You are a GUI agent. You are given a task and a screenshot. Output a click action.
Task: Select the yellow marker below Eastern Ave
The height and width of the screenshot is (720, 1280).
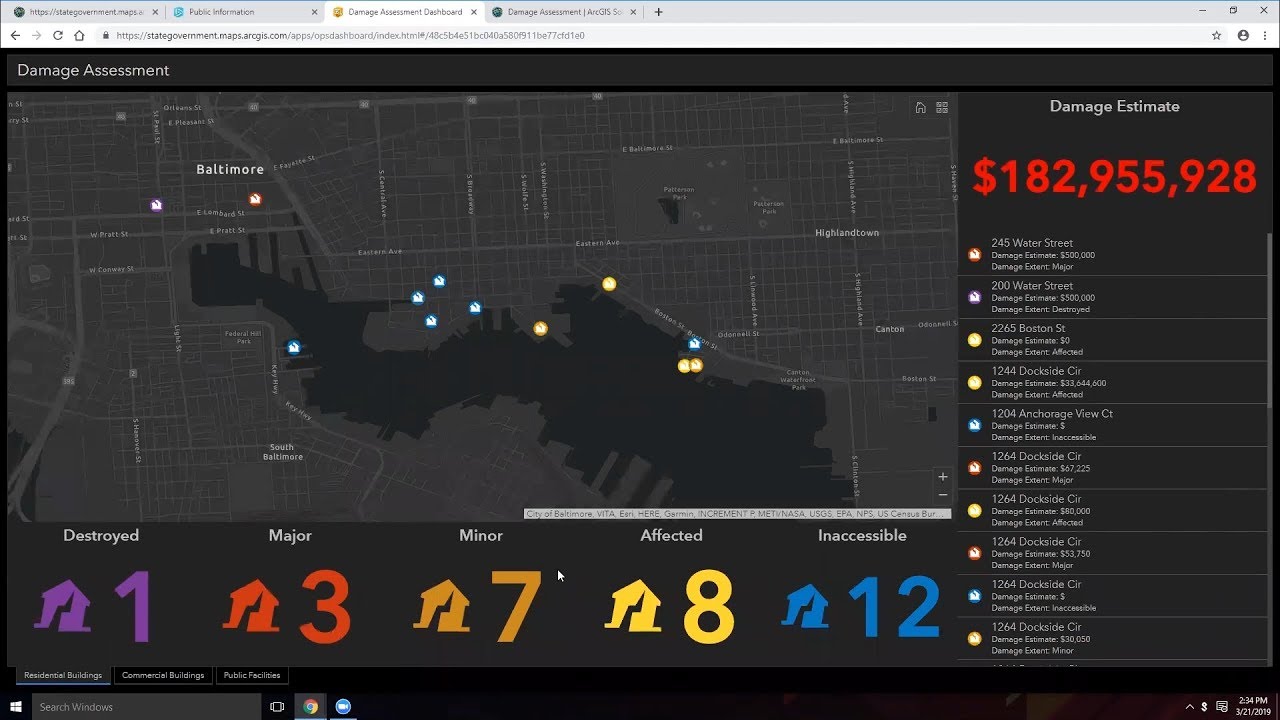pyautogui.click(x=608, y=284)
